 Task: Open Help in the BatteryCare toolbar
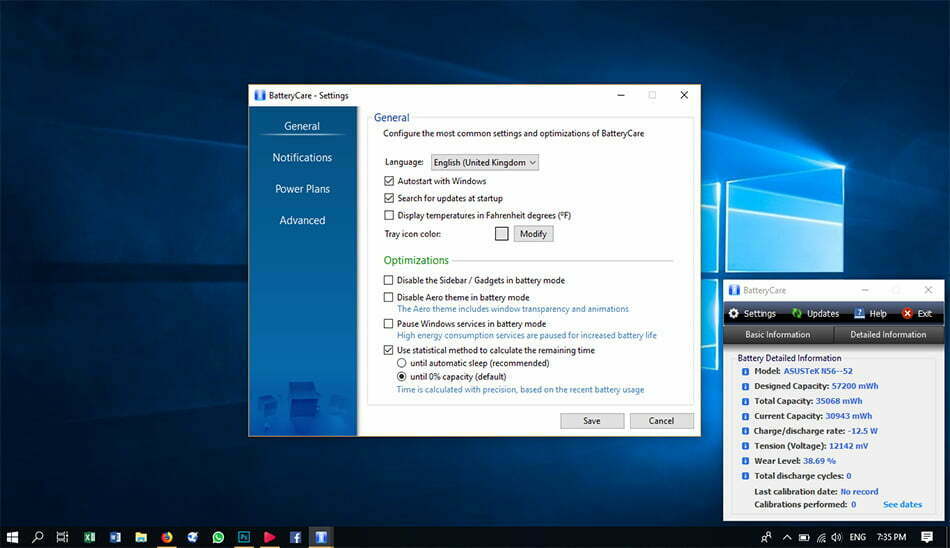[871, 313]
